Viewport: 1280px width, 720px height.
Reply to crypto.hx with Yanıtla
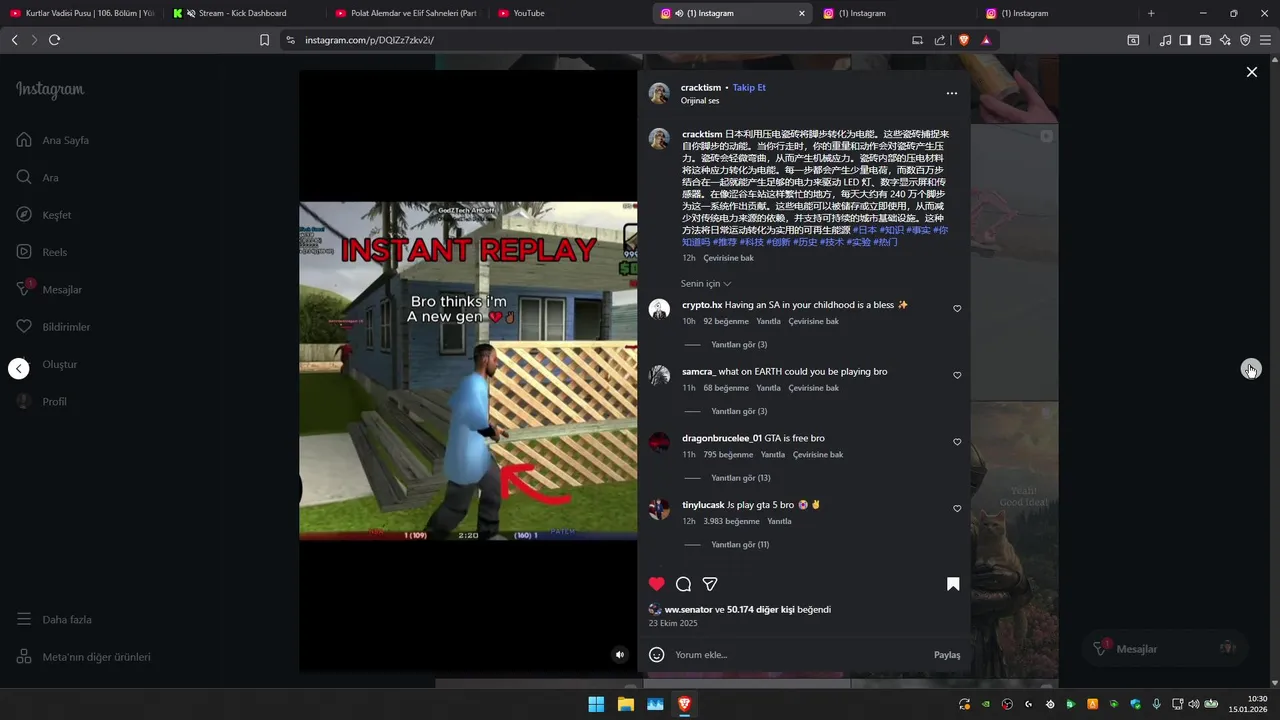point(768,321)
